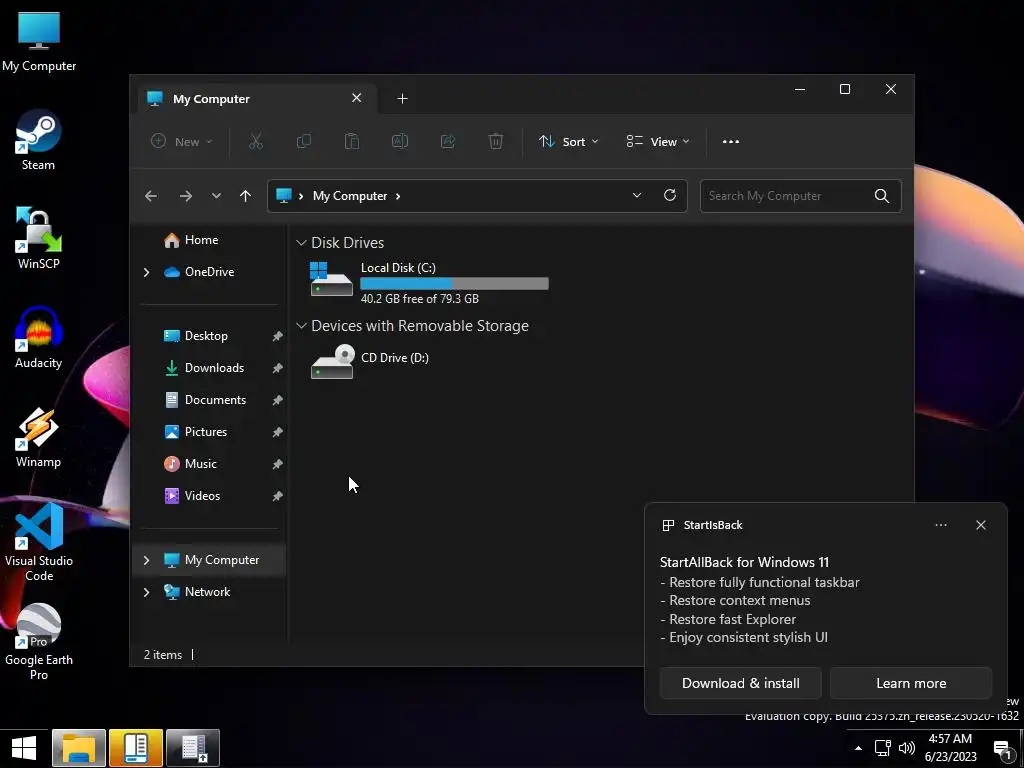Open the Windows Start button
This screenshot has width=1024, height=768.
click(x=24, y=748)
